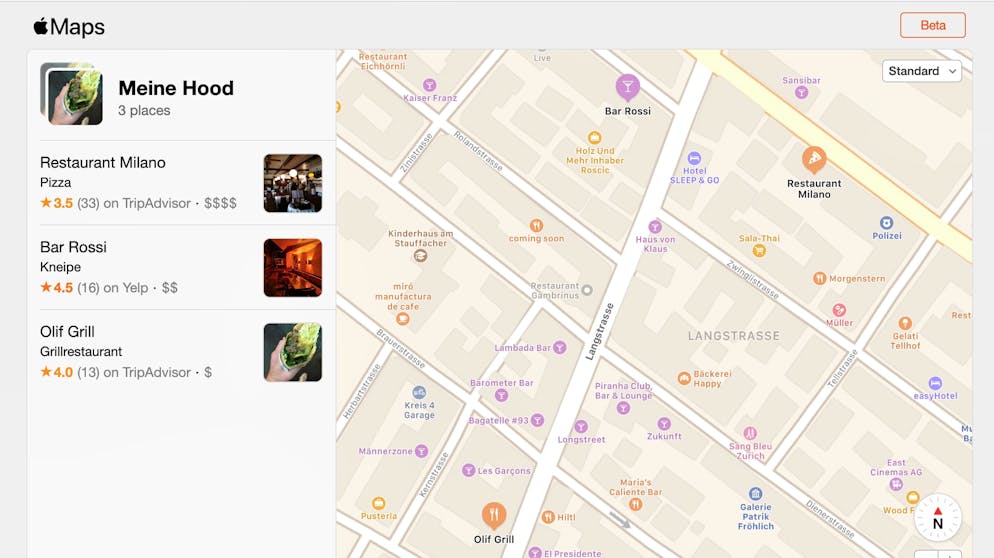Select the Gelati Tellhof marker
994x558 pixels.
click(905, 323)
